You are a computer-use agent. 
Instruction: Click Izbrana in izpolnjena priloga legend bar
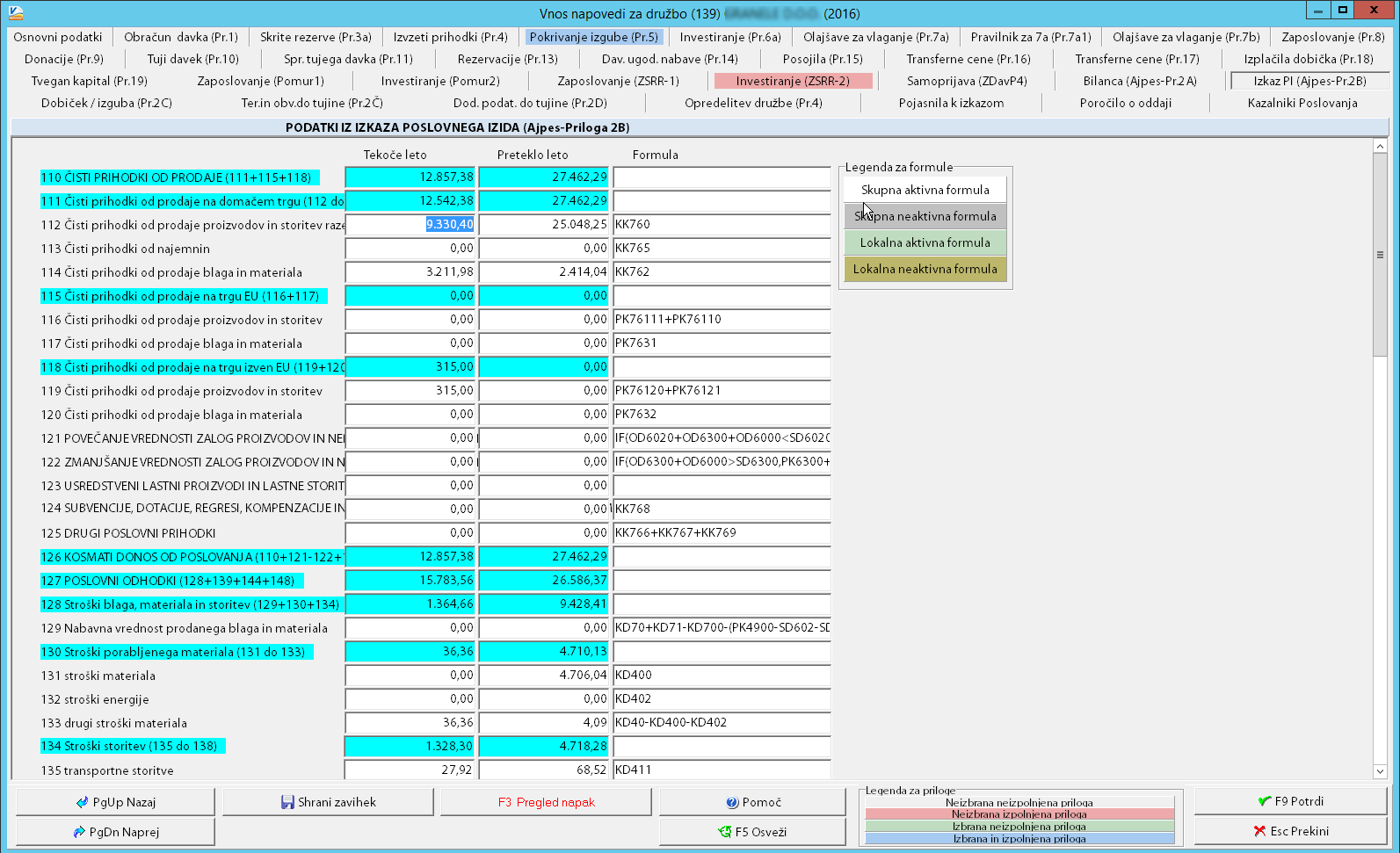1019,839
